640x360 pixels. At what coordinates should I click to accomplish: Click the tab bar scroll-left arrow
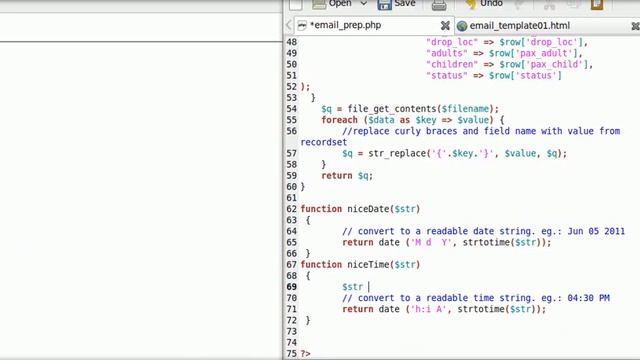pyautogui.click(x=289, y=25)
